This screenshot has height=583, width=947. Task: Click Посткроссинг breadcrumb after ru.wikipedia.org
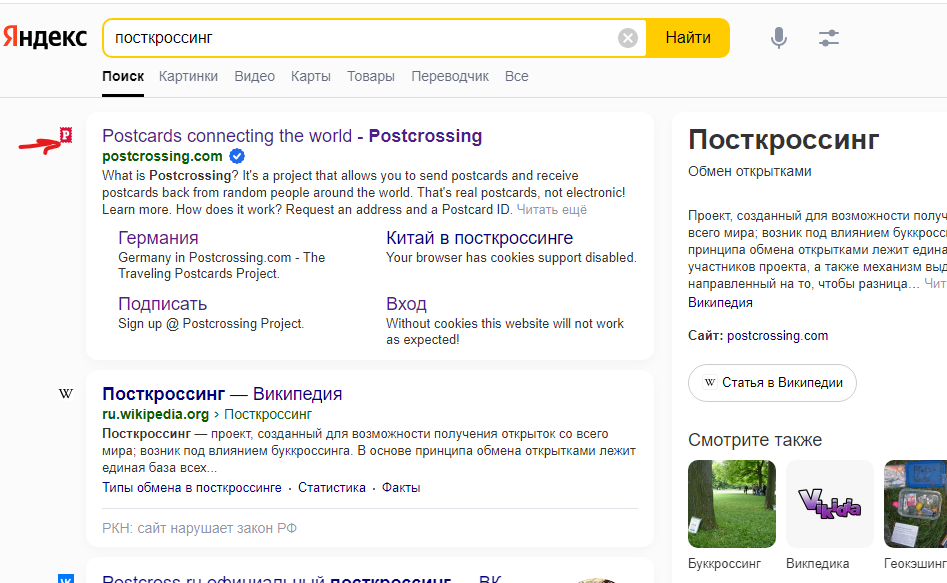tap(268, 414)
